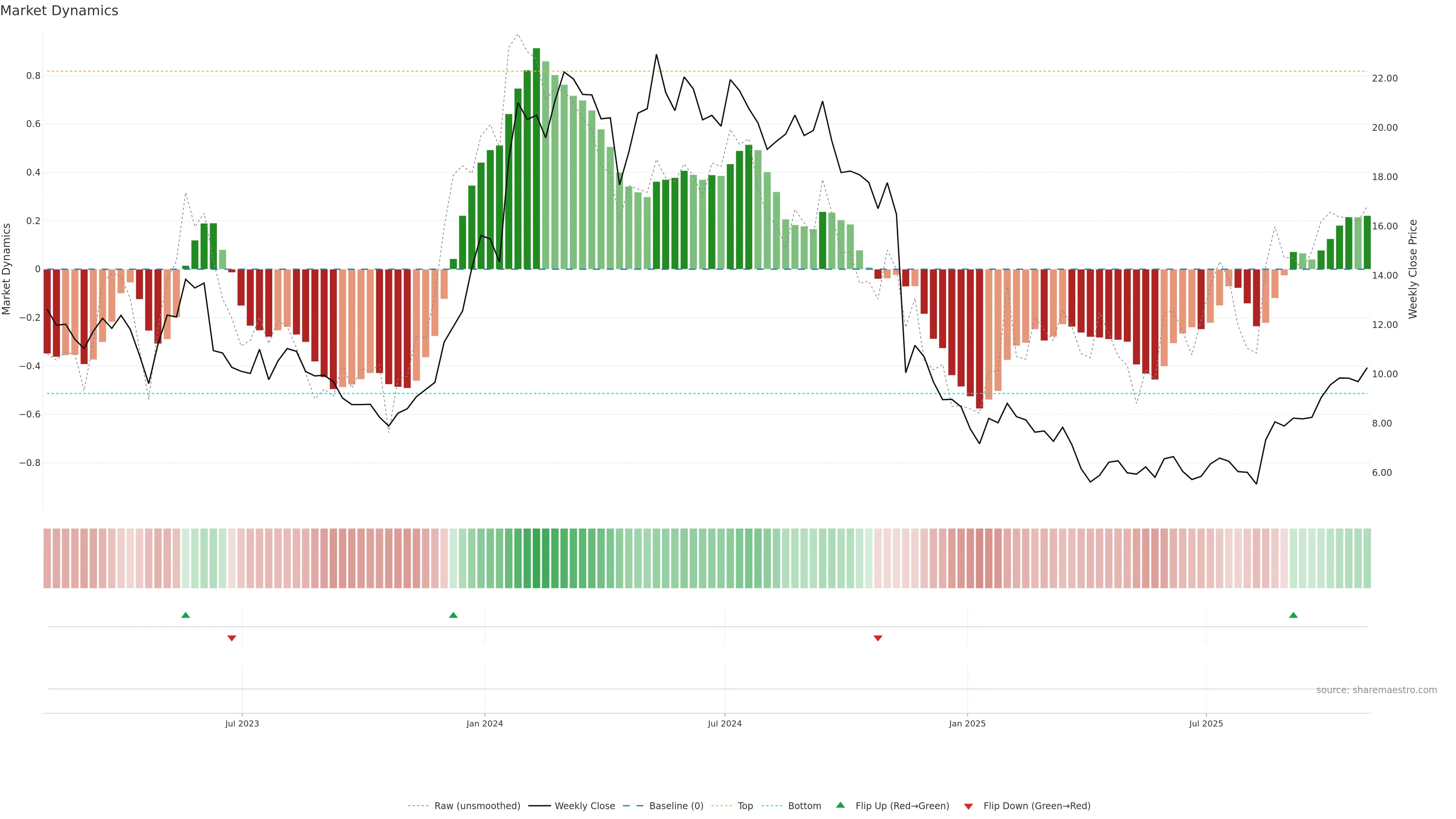Click the first green flip-up marker before Jul 2023
The image size is (1456, 819).
185,615
